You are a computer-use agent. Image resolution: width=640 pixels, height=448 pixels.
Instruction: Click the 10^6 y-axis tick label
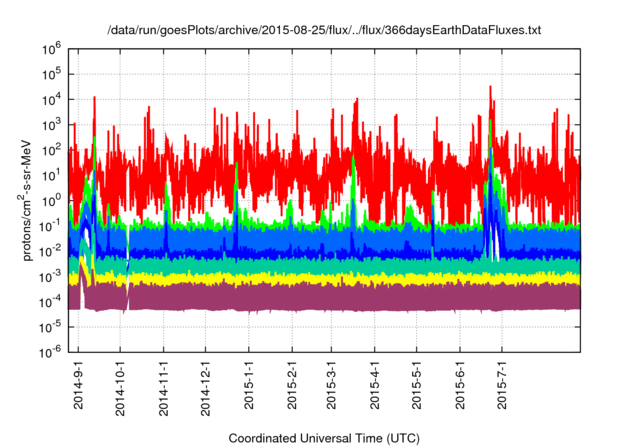click(51, 50)
